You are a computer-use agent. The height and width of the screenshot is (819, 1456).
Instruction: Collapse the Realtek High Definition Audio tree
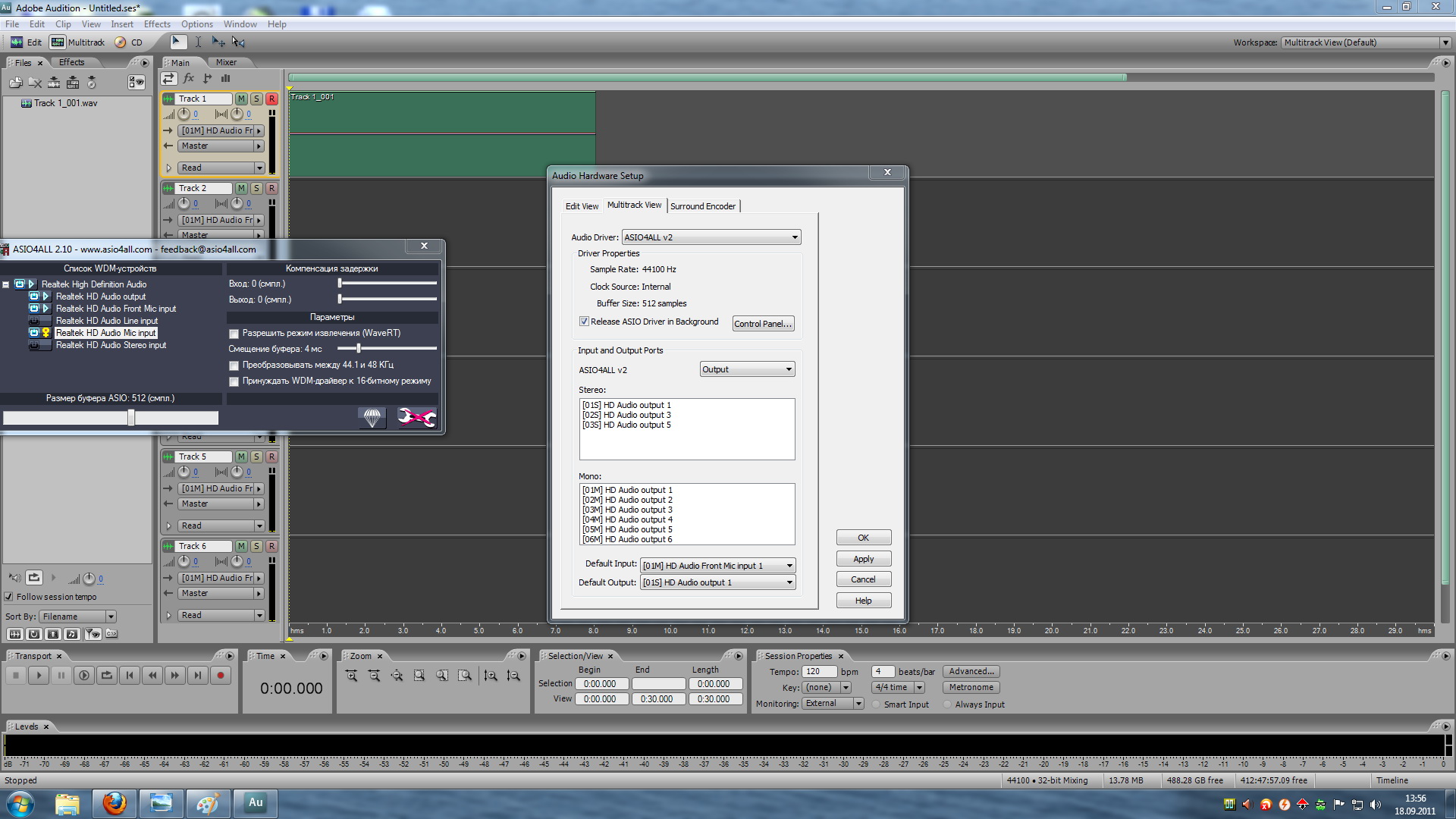point(6,284)
